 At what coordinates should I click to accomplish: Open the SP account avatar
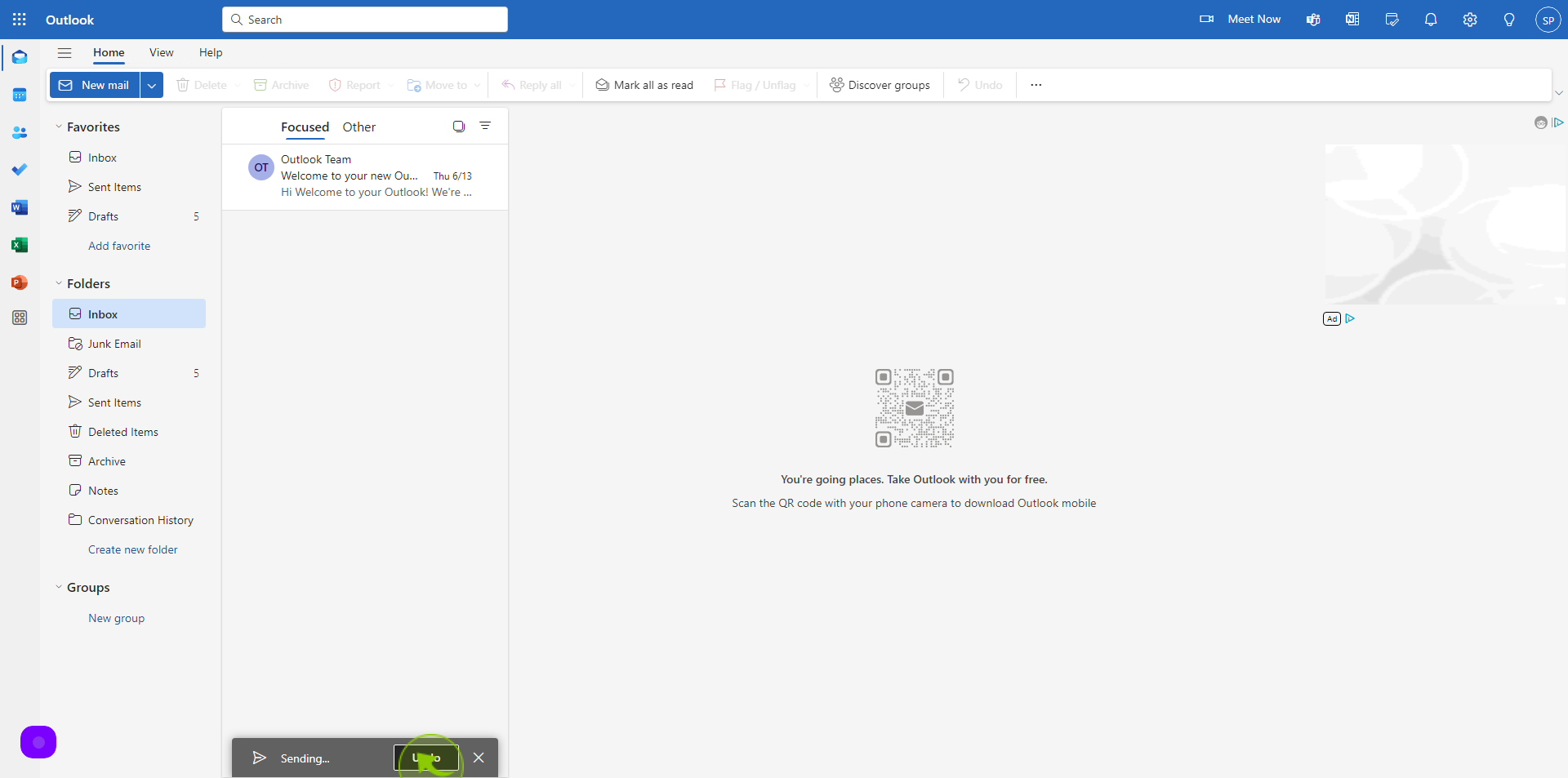[x=1548, y=20]
